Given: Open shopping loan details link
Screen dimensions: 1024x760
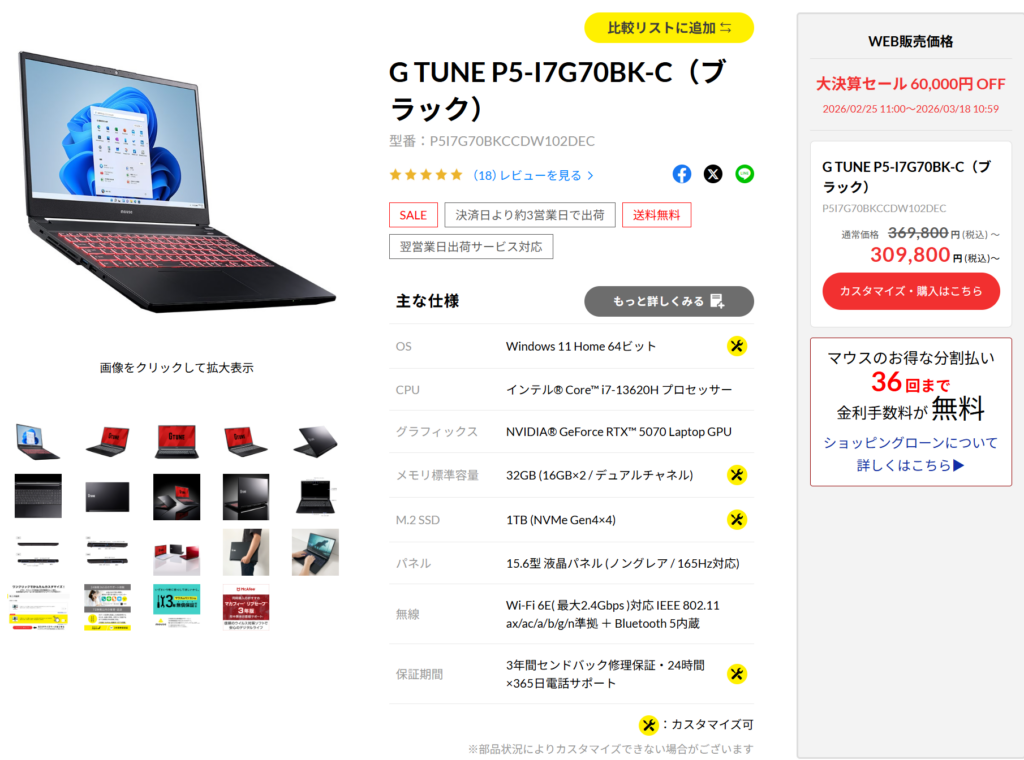Looking at the screenshot, I should [910, 454].
